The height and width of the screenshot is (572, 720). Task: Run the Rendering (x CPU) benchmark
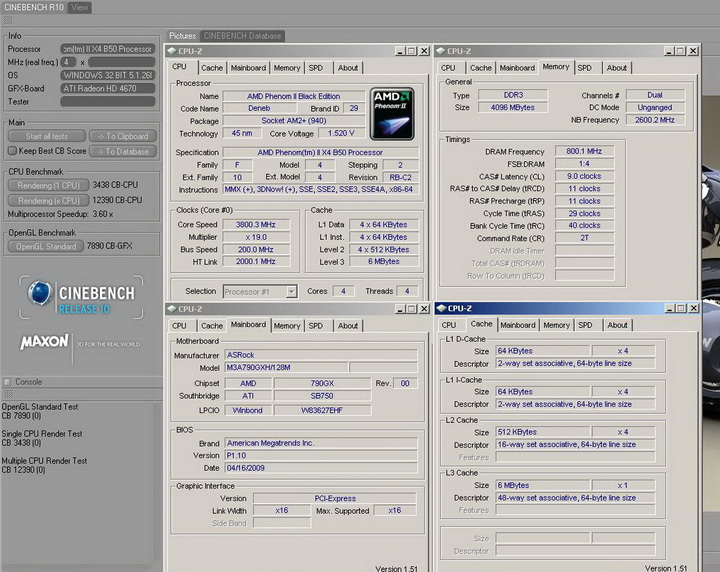48,201
